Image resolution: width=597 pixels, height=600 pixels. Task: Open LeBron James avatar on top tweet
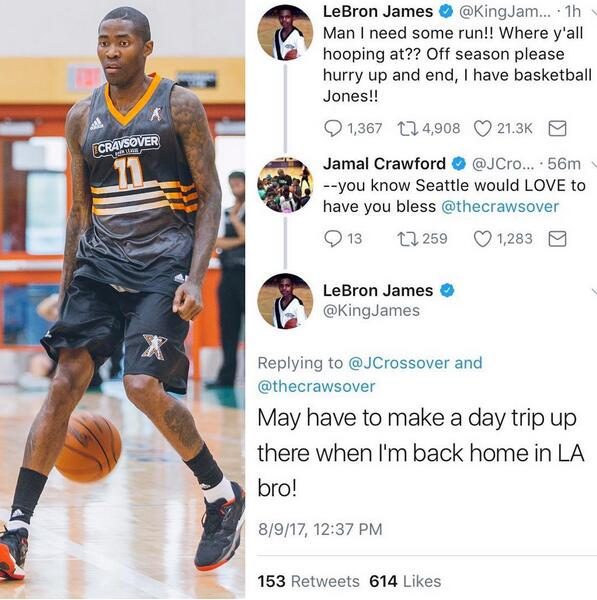[x=285, y=33]
